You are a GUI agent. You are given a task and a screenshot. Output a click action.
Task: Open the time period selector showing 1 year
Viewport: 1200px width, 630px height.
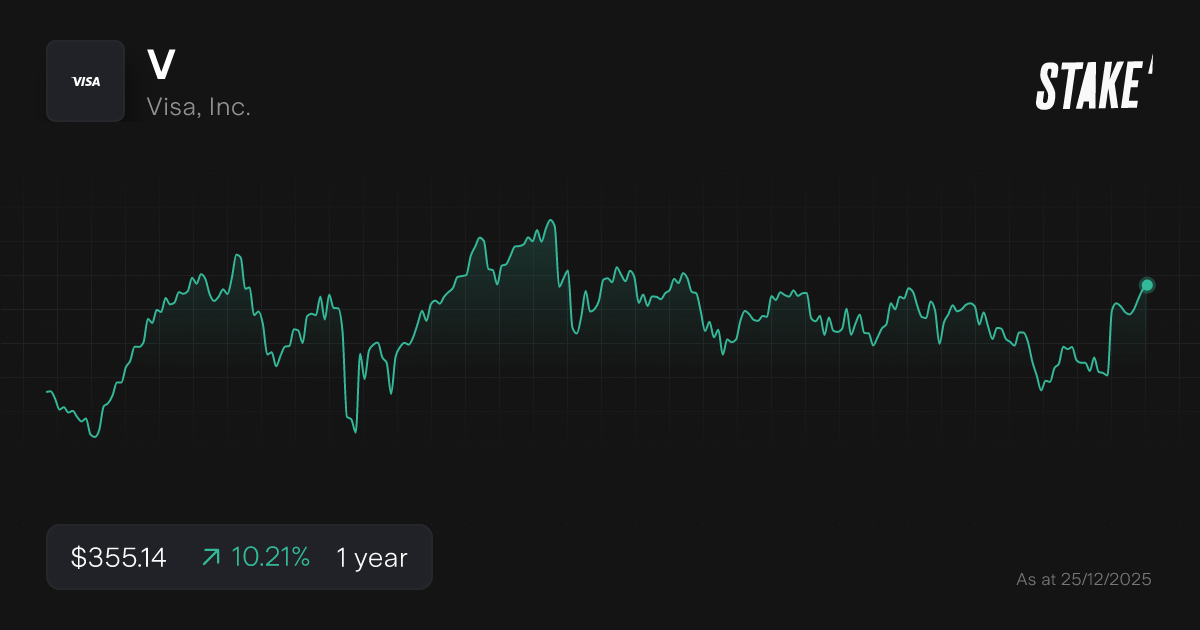(371, 557)
